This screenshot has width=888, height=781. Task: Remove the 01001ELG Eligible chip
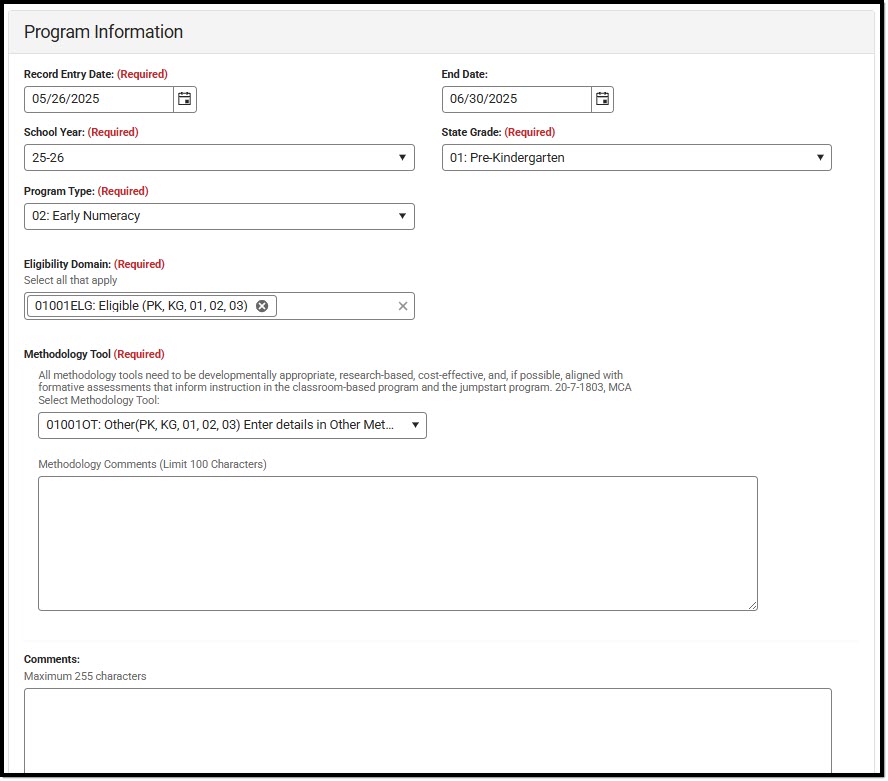pyautogui.click(x=262, y=306)
